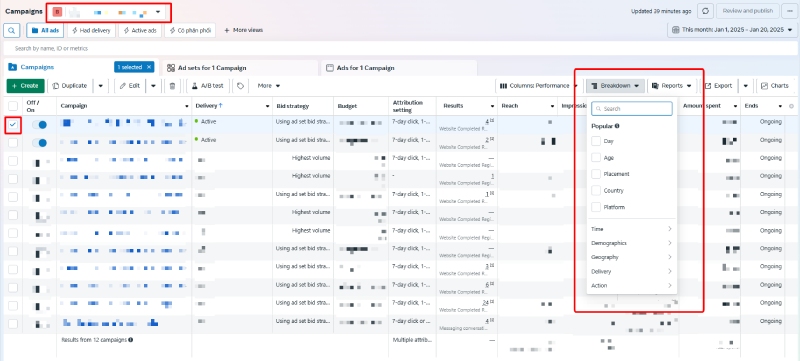Open the three-dot more options menu
The width and height of the screenshot is (800, 361).
point(790,11)
